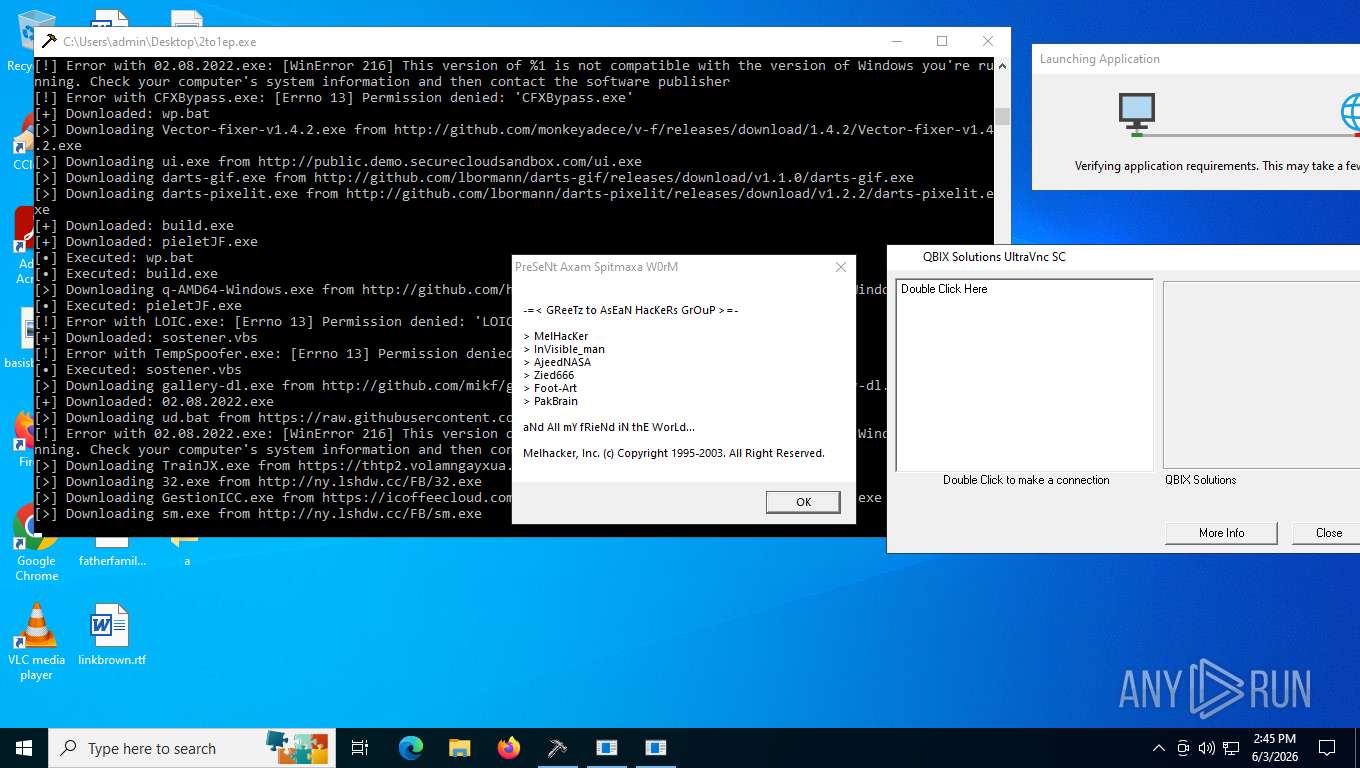Click the Melhacker copyright line
Screen dimensions: 1360x768
click(674, 453)
